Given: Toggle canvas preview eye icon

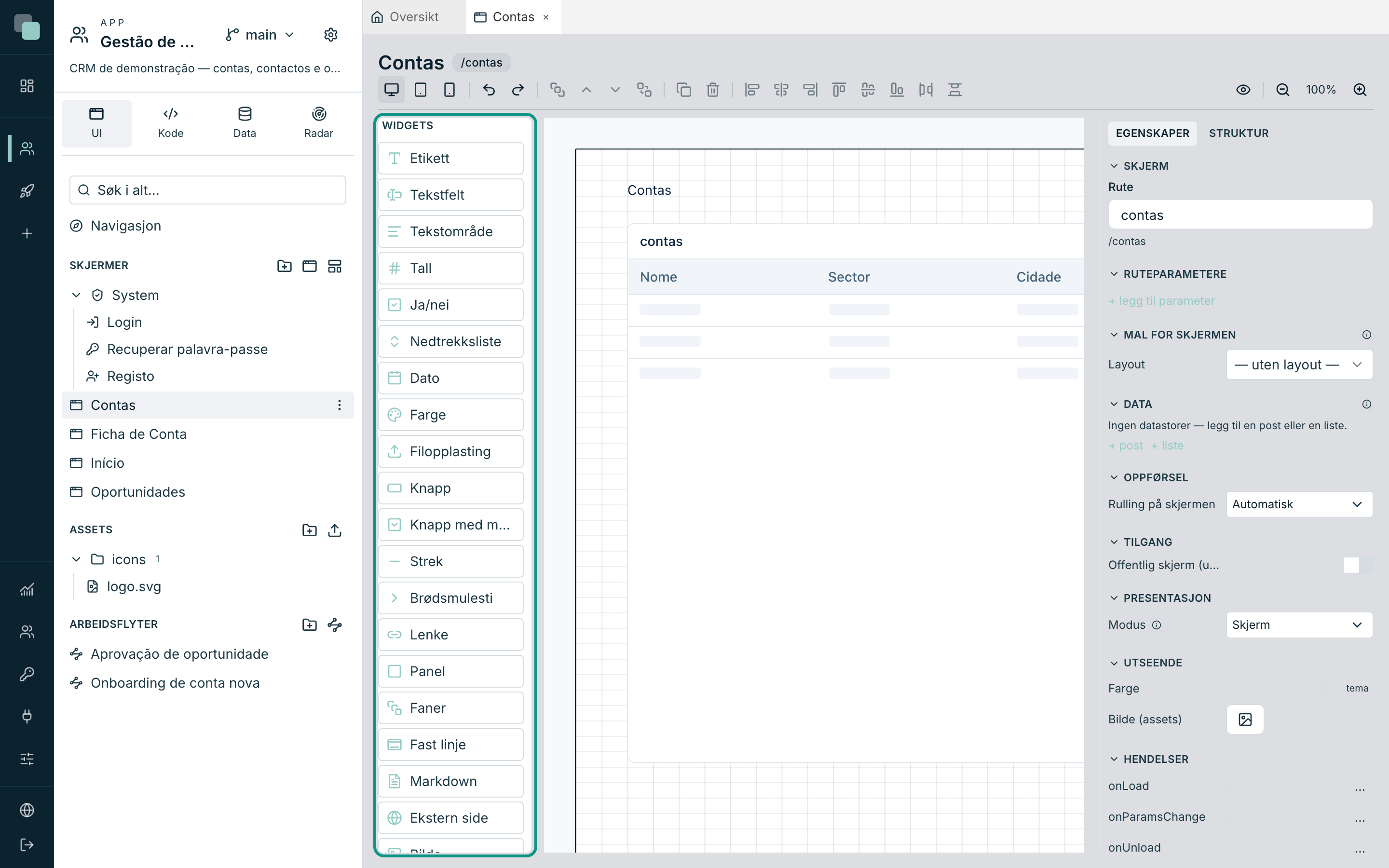Looking at the screenshot, I should click(1243, 90).
